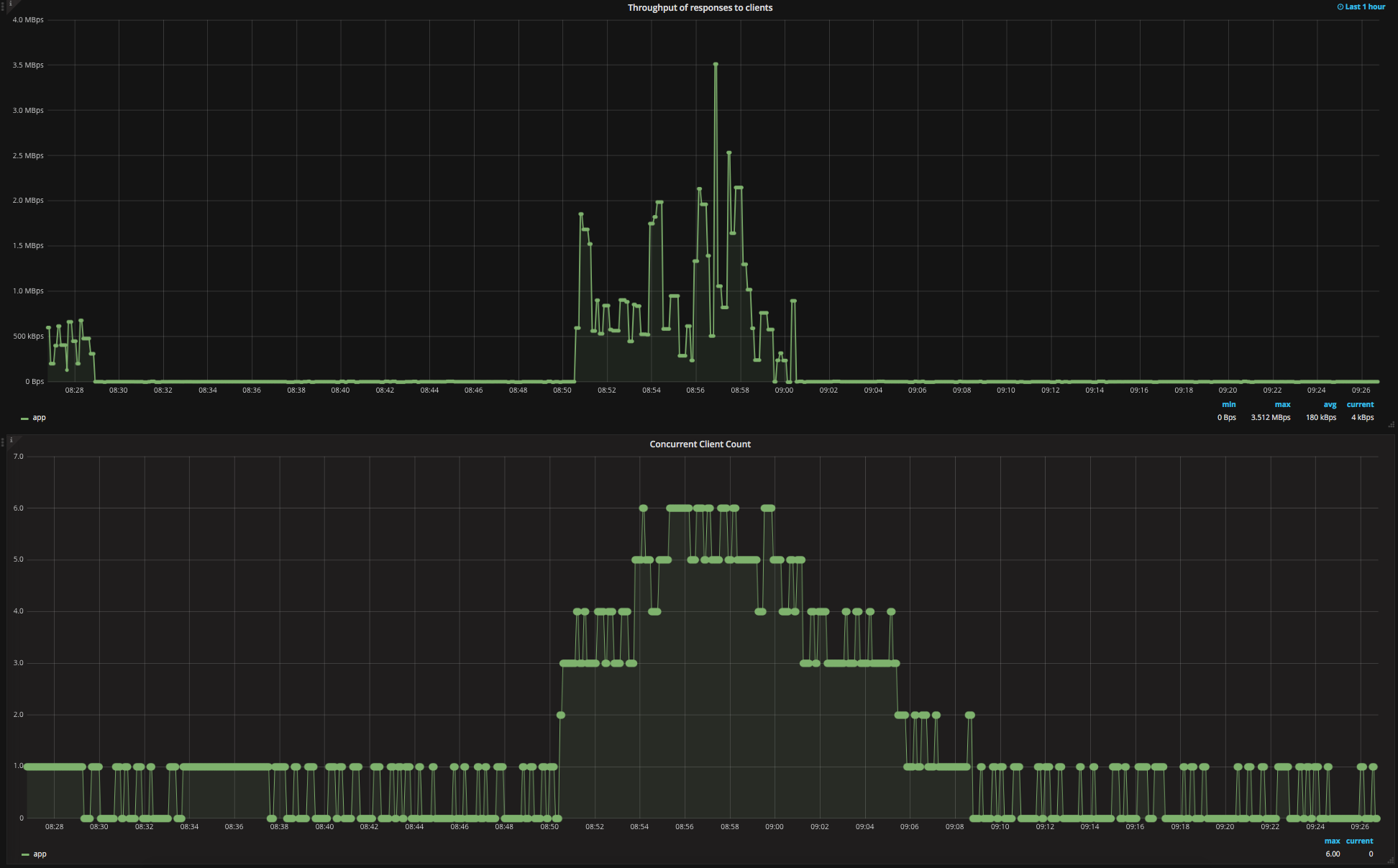Screen dimensions: 1398x868
Task: Open the Throughput app legend color line
Action: pyautogui.click(x=24, y=419)
